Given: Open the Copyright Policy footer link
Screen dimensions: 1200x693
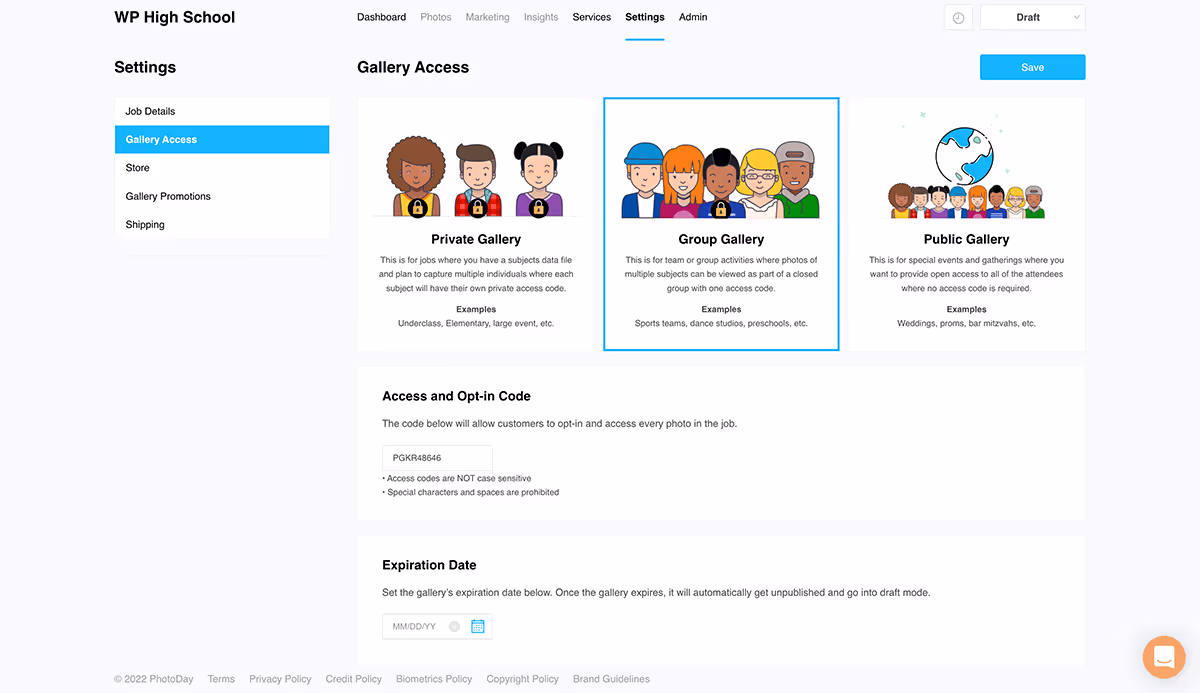Looking at the screenshot, I should click(523, 679).
